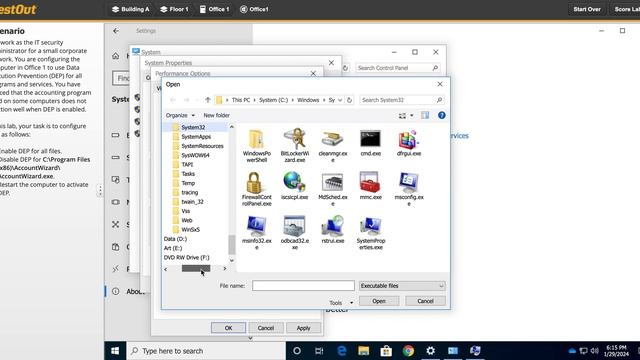
Task: Select tracing folder in tree
Action: pyautogui.click(x=189, y=193)
